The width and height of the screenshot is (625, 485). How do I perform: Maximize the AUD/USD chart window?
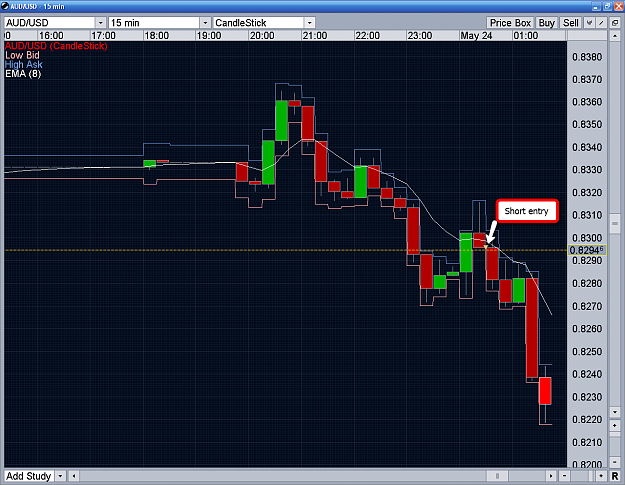607,6
